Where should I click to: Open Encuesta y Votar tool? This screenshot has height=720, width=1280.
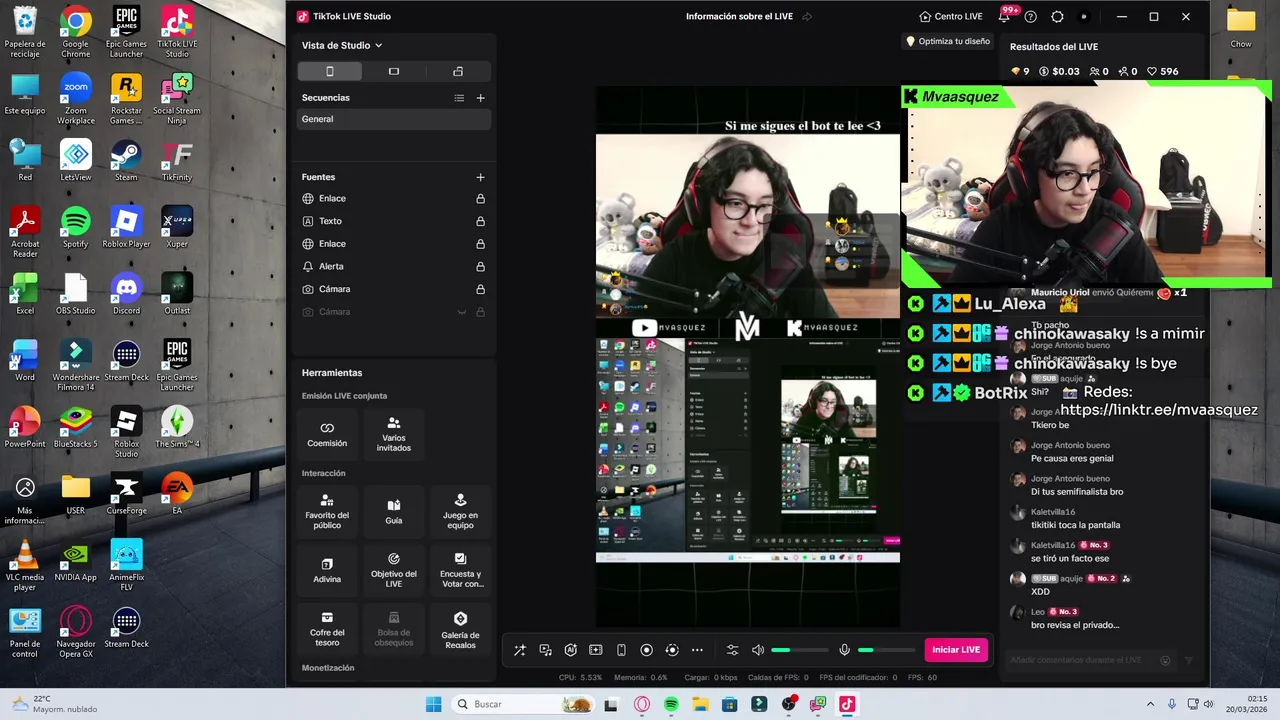pos(460,569)
